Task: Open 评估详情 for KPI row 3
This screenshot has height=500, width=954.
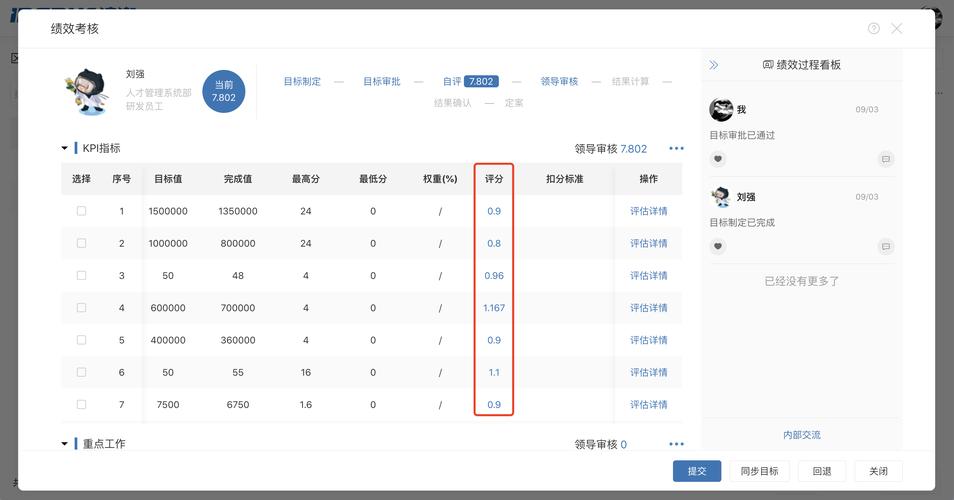Action: [648, 276]
